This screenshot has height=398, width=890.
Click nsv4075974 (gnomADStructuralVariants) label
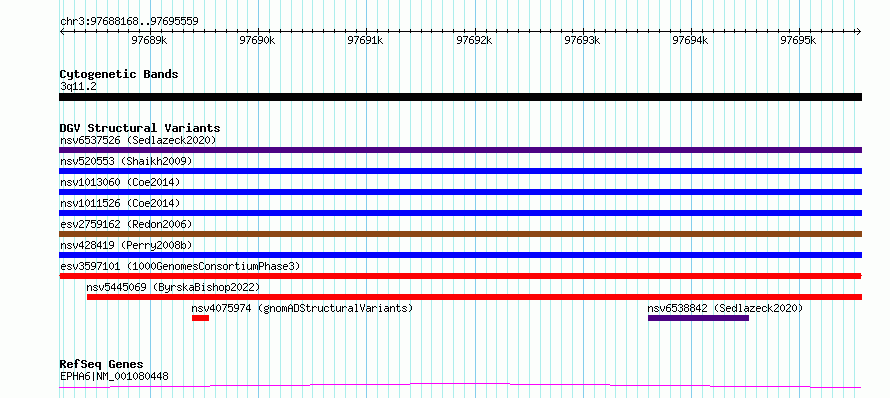pyautogui.click(x=302, y=308)
